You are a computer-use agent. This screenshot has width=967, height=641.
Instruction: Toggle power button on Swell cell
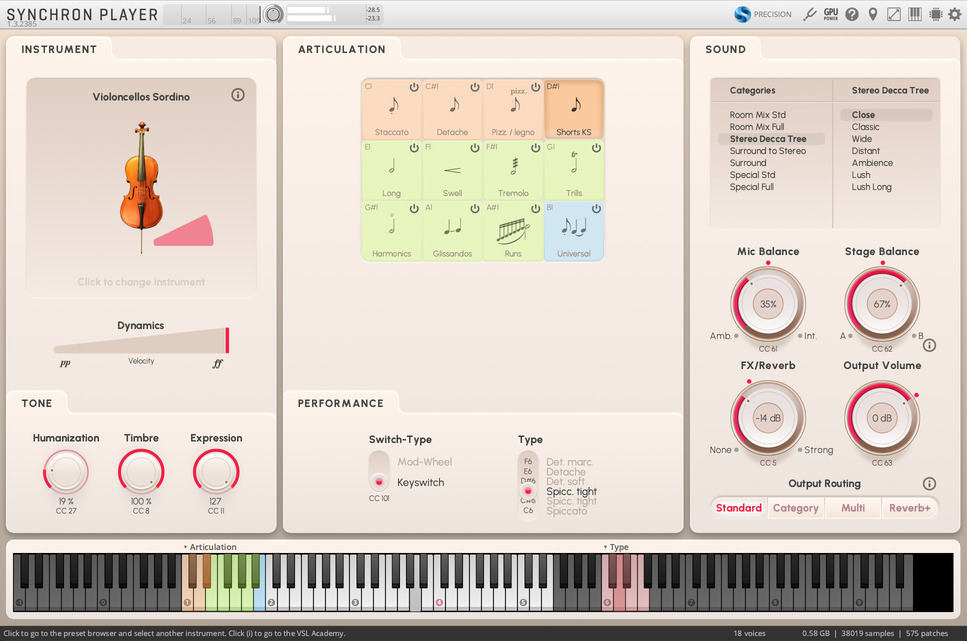tap(474, 148)
